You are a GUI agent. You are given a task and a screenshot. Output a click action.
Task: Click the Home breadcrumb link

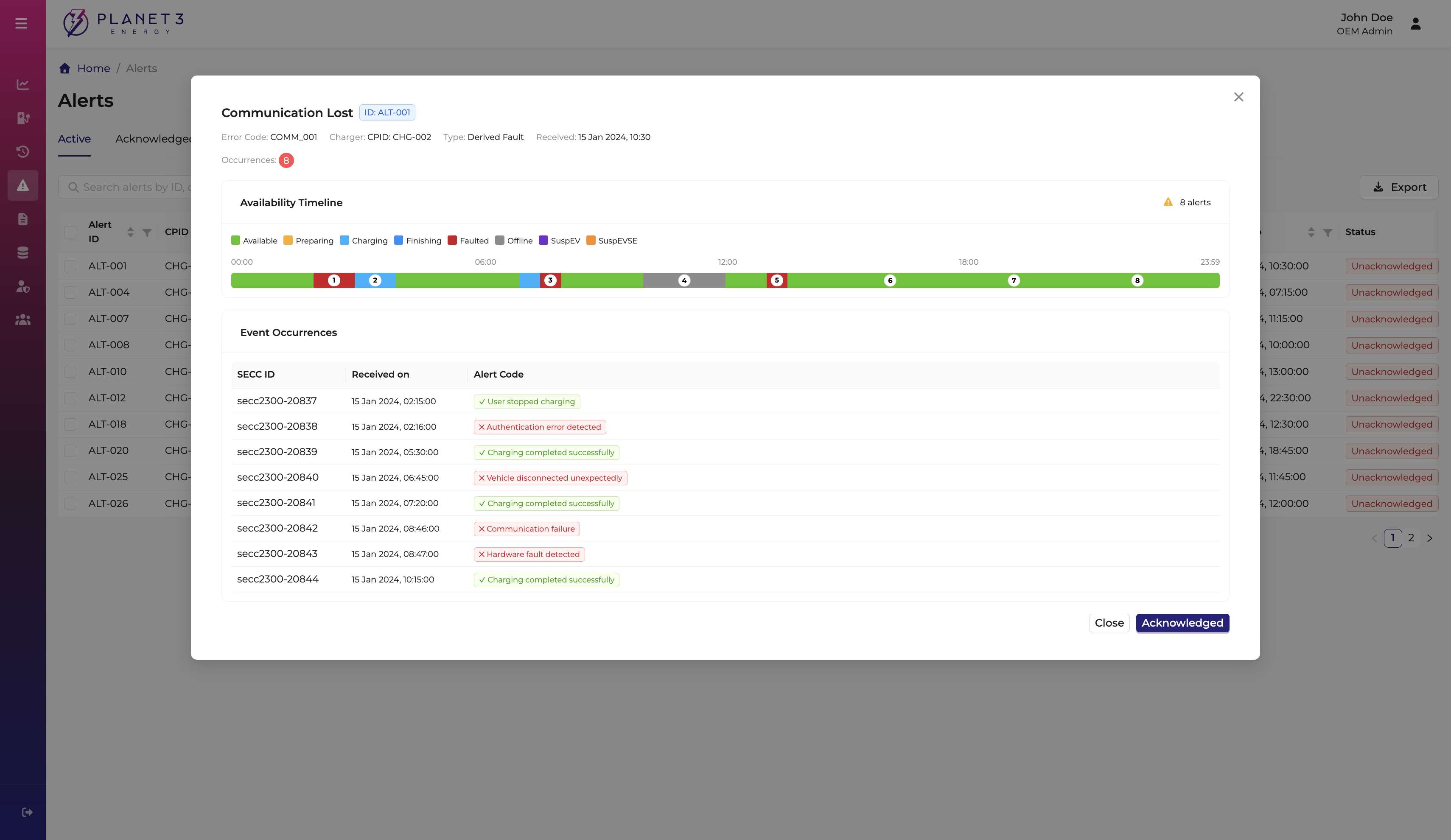pyautogui.click(x=93, y=68)
